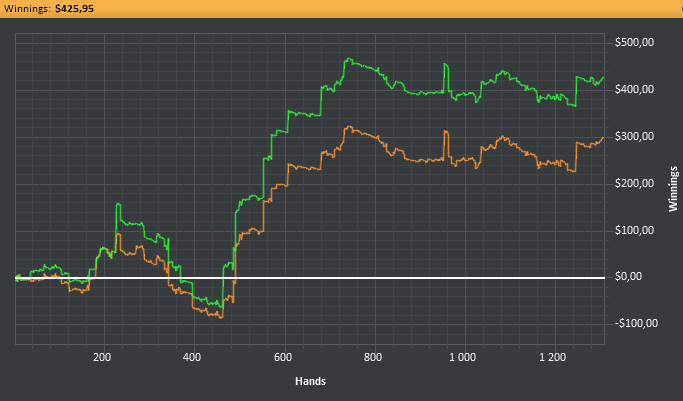Click the $400,00 y-axis label

click(x=634, y=90)
